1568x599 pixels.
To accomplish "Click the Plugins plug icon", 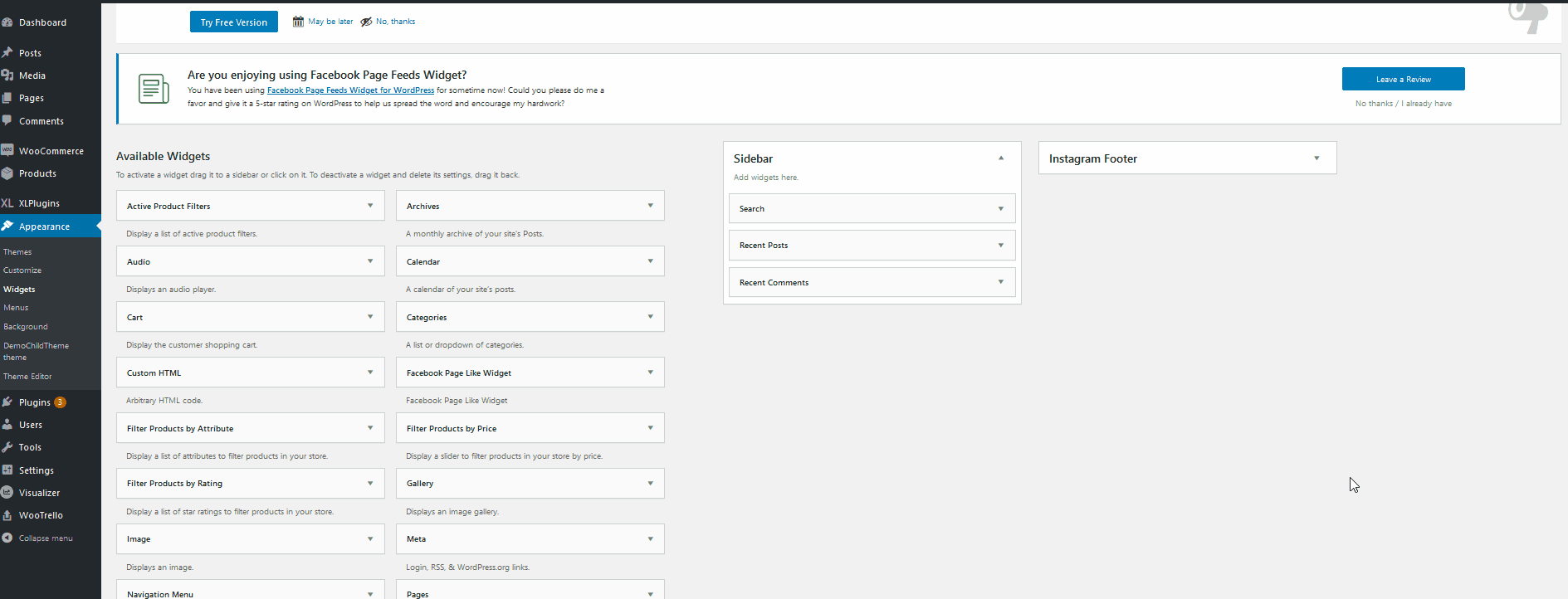I will pos(7,402).
